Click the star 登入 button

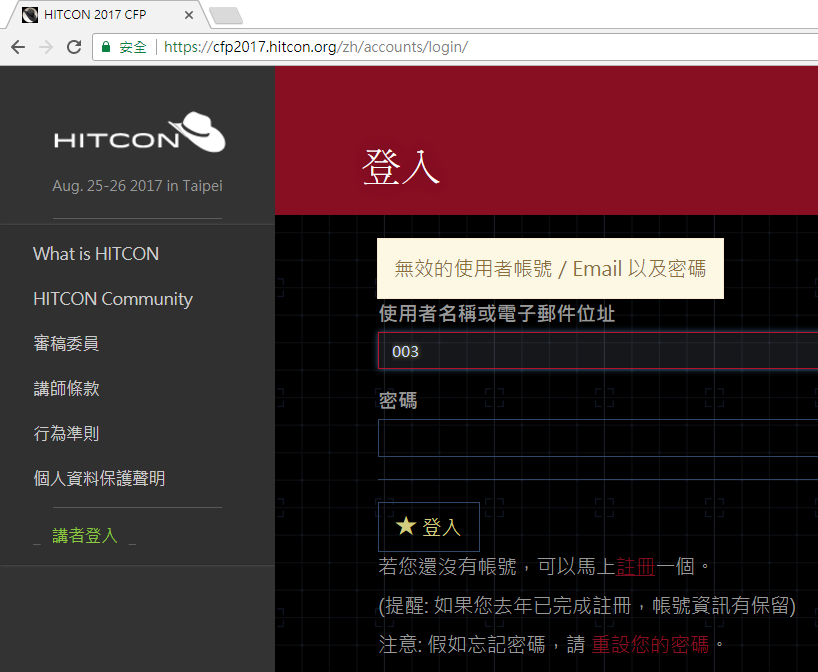pyautogui.click(x=429, y=527)
